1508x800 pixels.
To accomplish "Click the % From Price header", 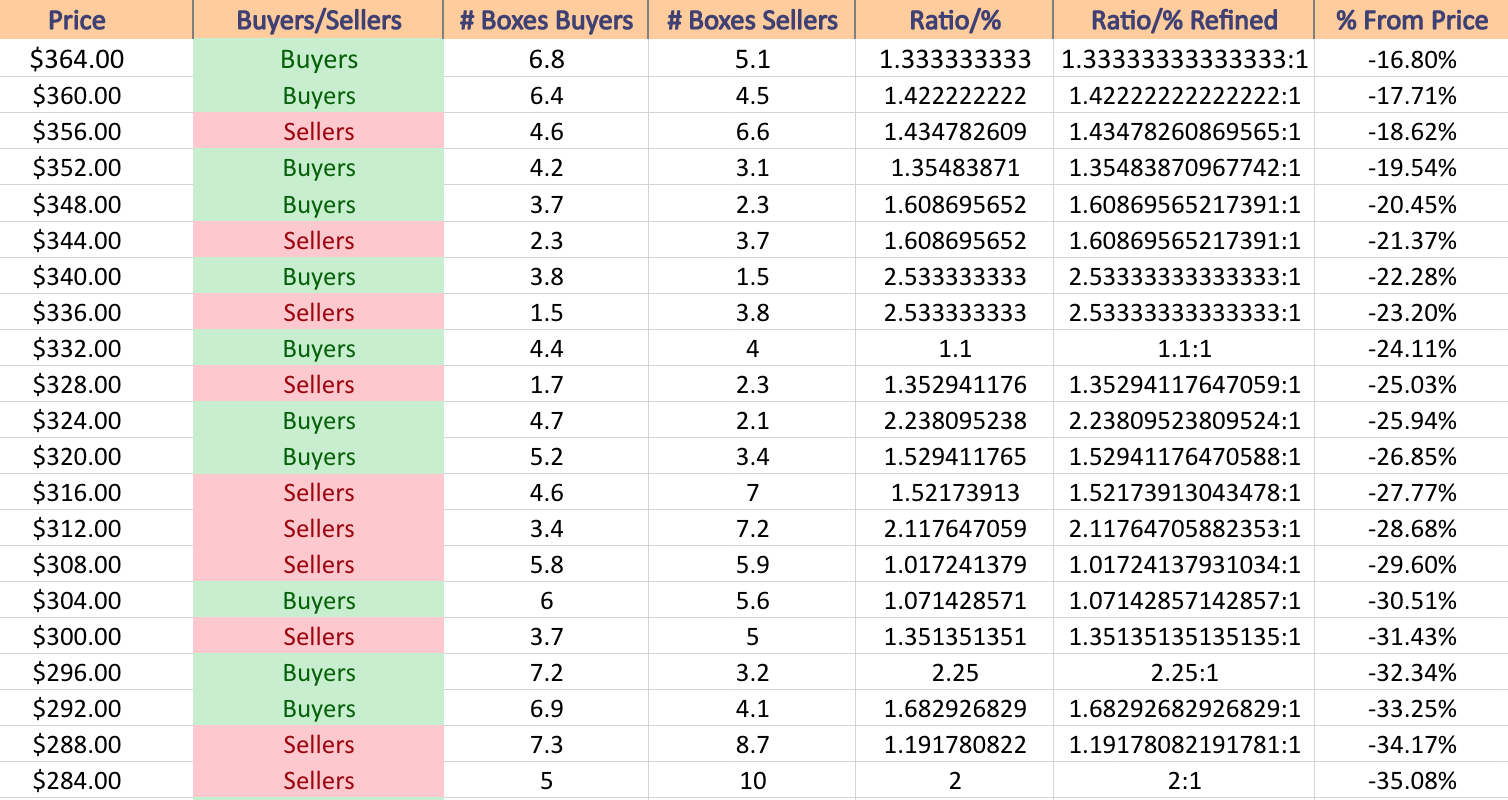I will coord(1412,20).
